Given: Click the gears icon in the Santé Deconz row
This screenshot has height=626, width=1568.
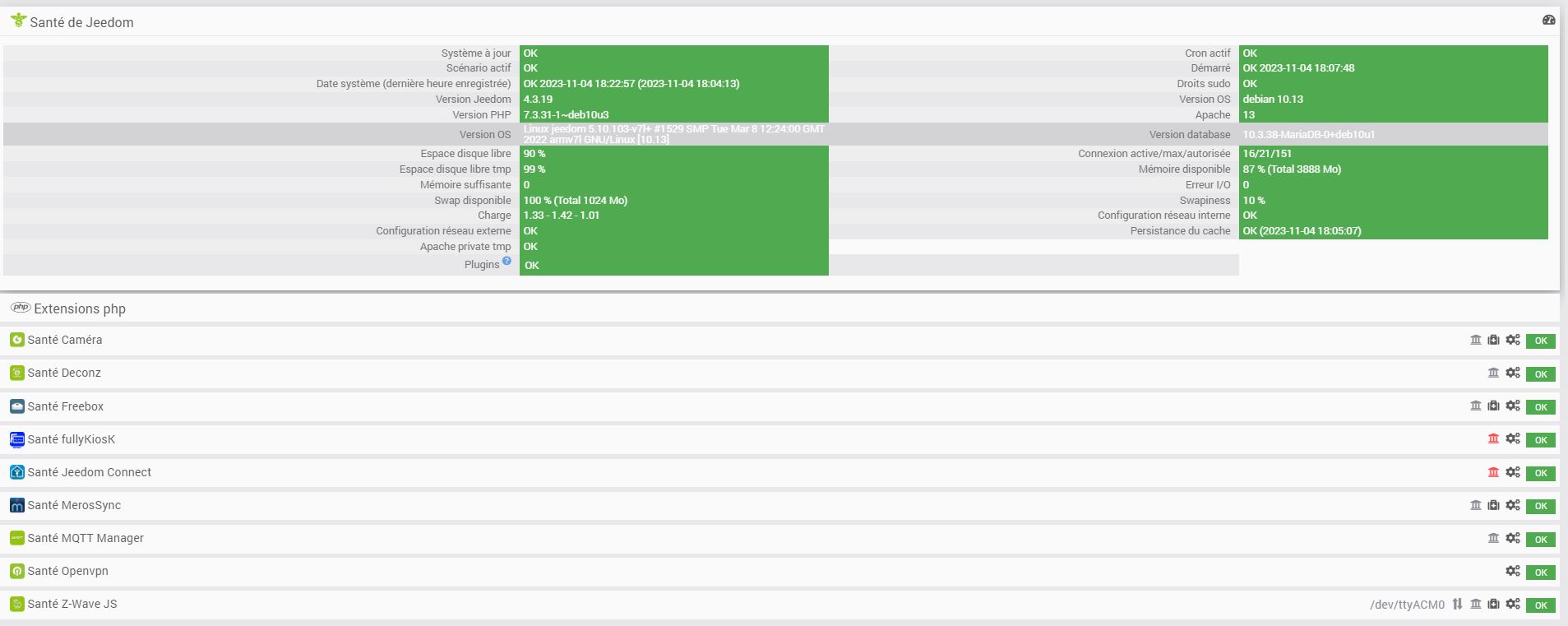Looking at the screenshot, I should tap(1513, 373).
